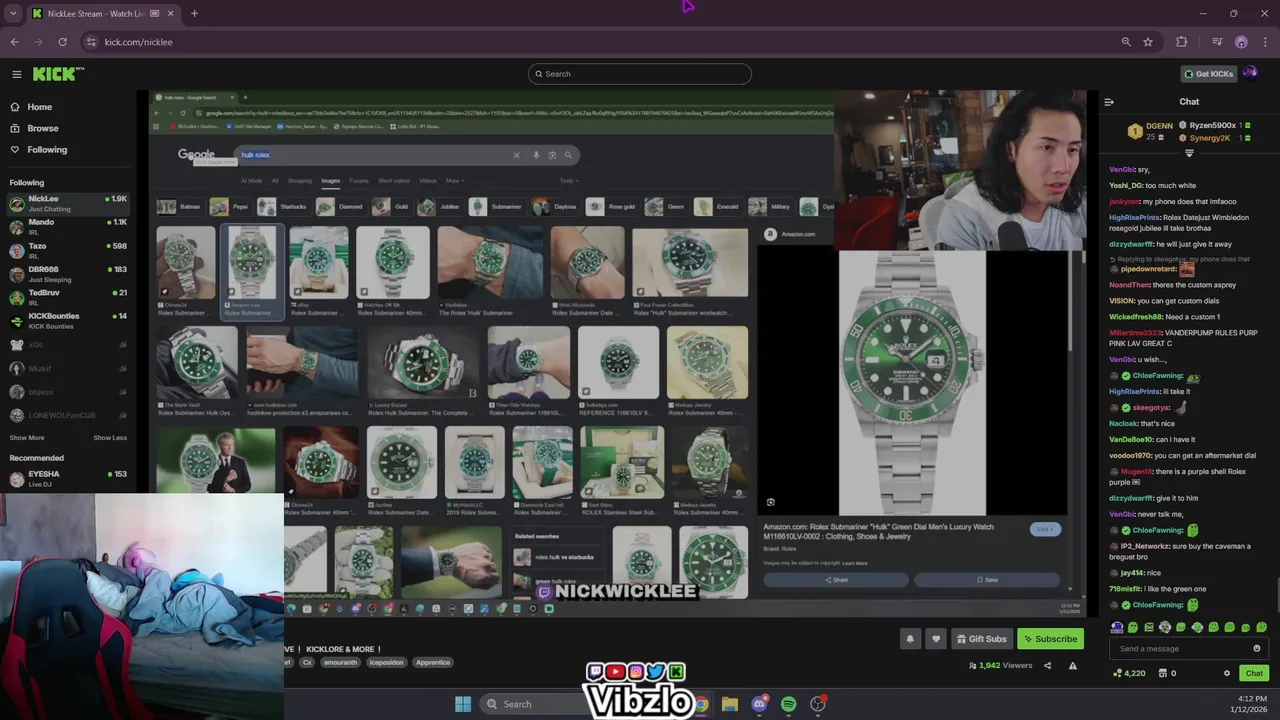1280x720 pixels.
Task: Open the chat shop icon
Action: pos(1161,673)
